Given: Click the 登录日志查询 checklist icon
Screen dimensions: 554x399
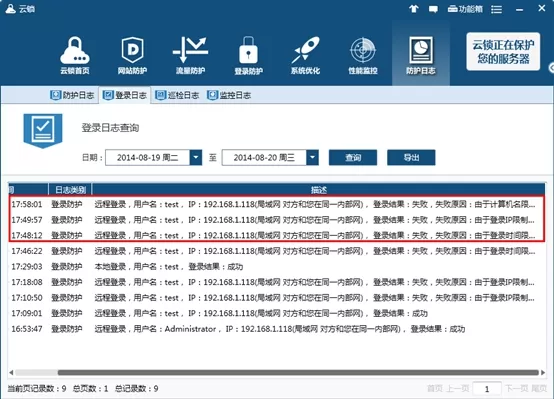Looking at the screenshot, I should pyautogui.click(x=43, y=130).
